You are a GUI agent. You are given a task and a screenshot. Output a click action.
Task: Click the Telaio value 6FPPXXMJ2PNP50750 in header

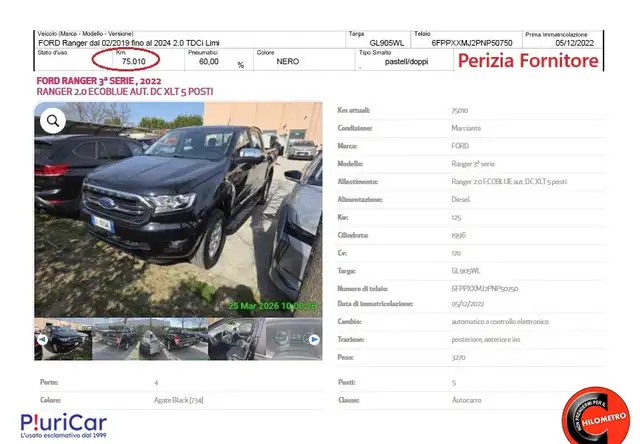click(x=472, y=43)
